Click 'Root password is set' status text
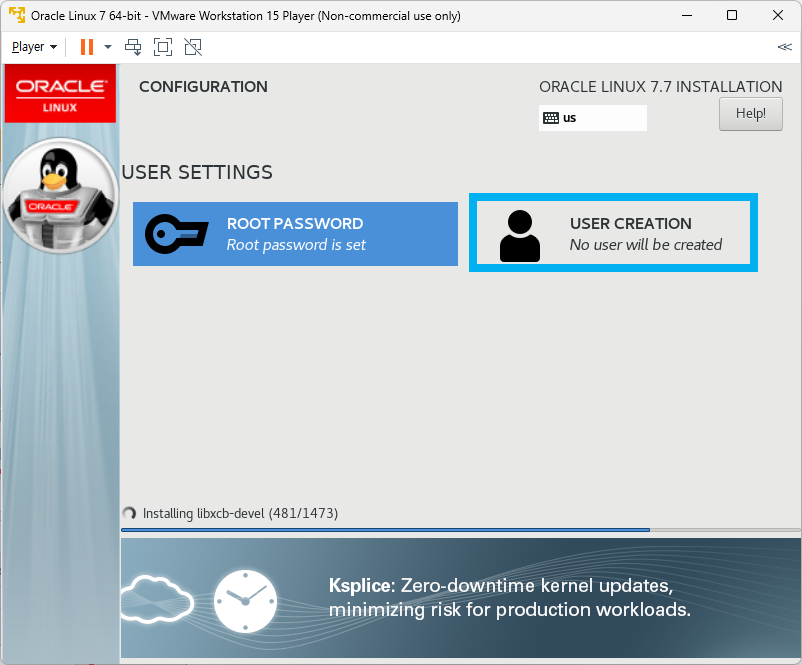Image resolution: width=802 pixels, height=665 pixels. tap(296, 245)
